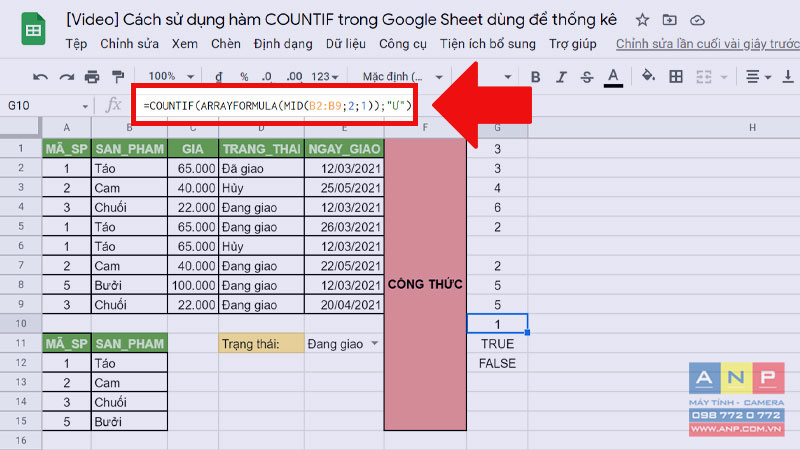Select the FALSE cell in column G

pos(497,363)
